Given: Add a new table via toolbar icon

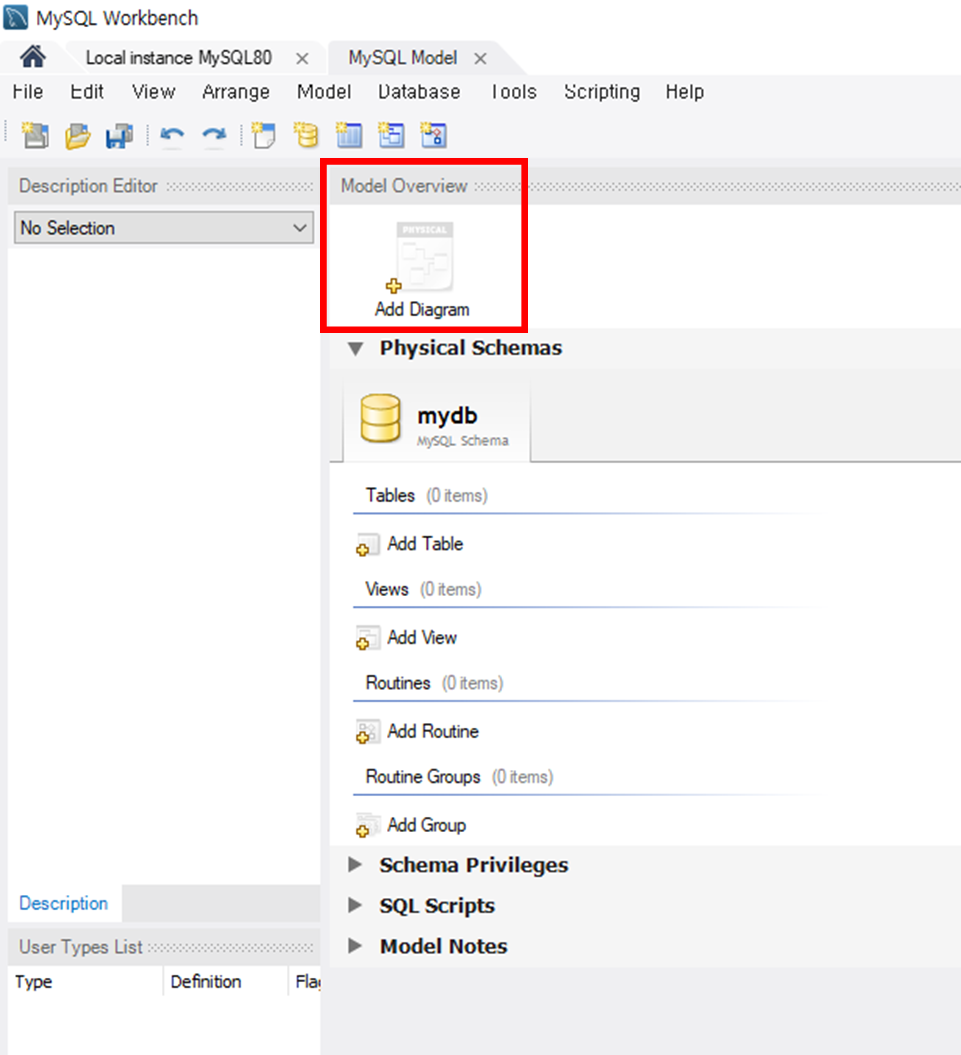Looking at the screenshot, I should tap(349, 135).
